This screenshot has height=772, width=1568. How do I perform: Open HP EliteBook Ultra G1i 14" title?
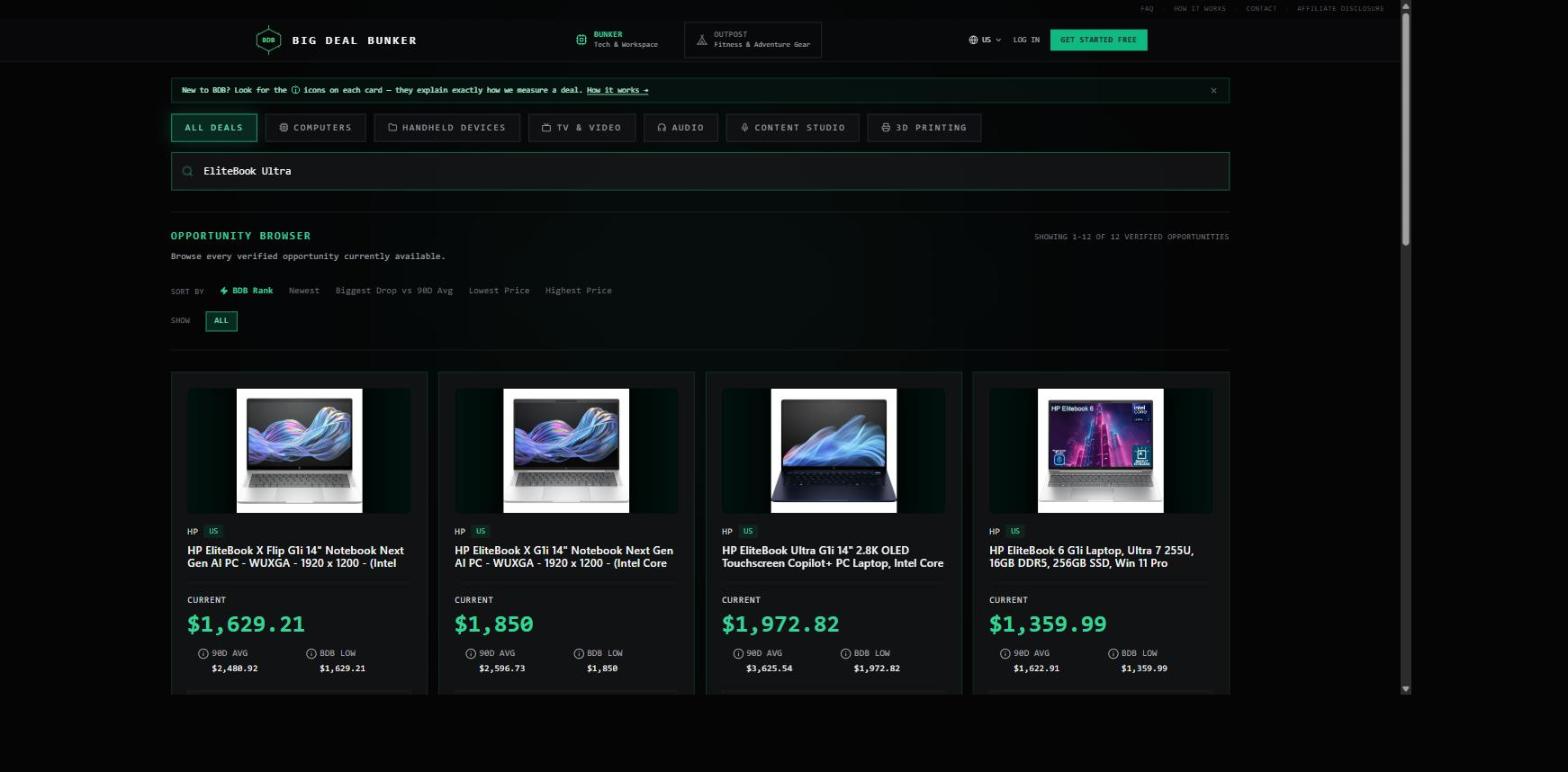click(833, 557)
